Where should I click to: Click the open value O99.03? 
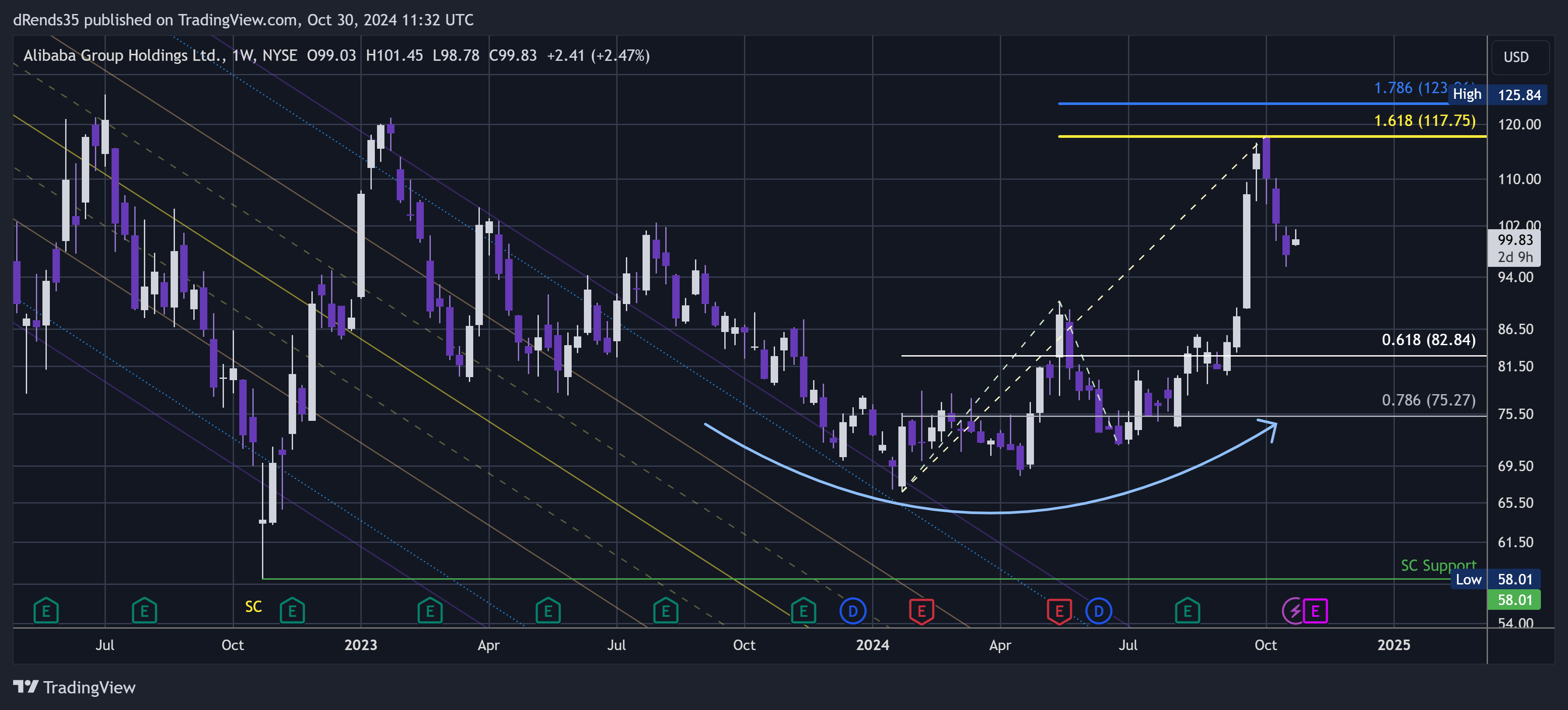click(331, 56)
